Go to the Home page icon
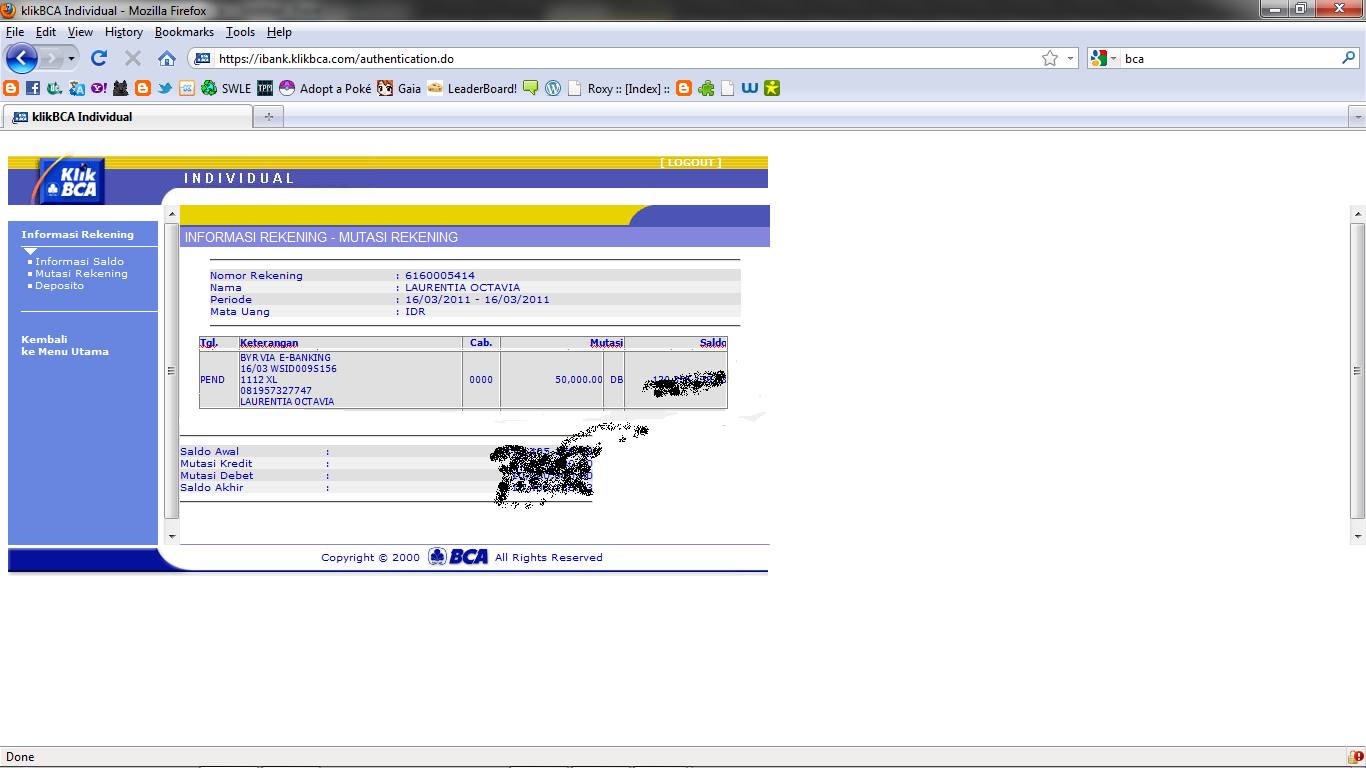The width and height of the screenshot is (1366, 768). [167, 58]
